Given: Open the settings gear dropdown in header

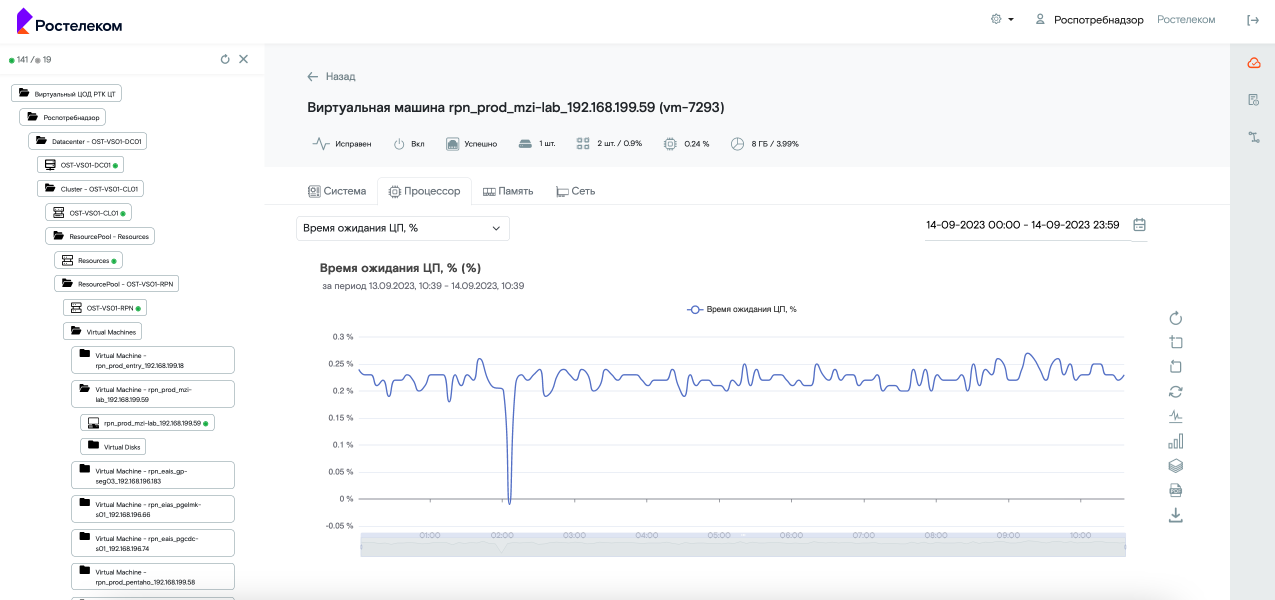Looking at the screenshot, I should pyautogui.click(x=1001, y=20).
